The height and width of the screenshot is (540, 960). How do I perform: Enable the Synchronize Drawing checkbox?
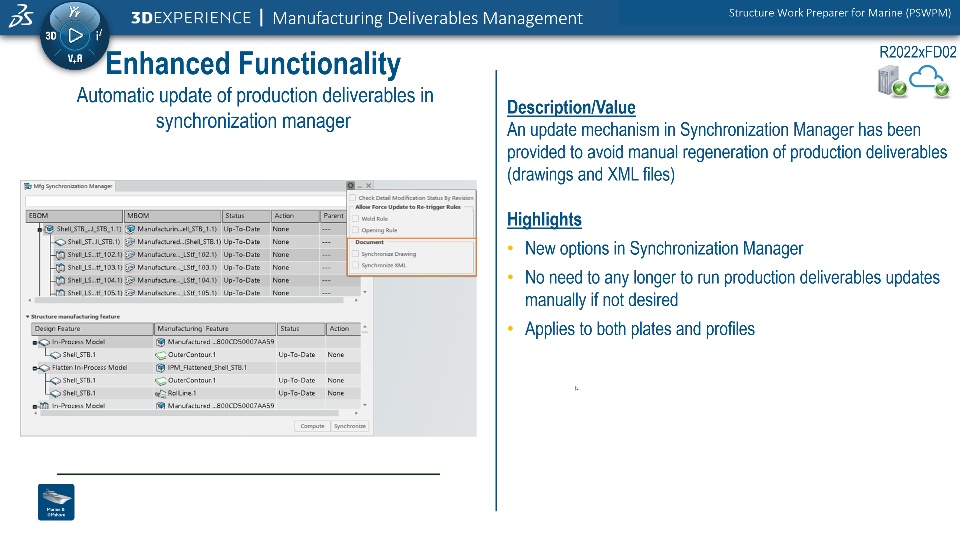tap(355, 253)
